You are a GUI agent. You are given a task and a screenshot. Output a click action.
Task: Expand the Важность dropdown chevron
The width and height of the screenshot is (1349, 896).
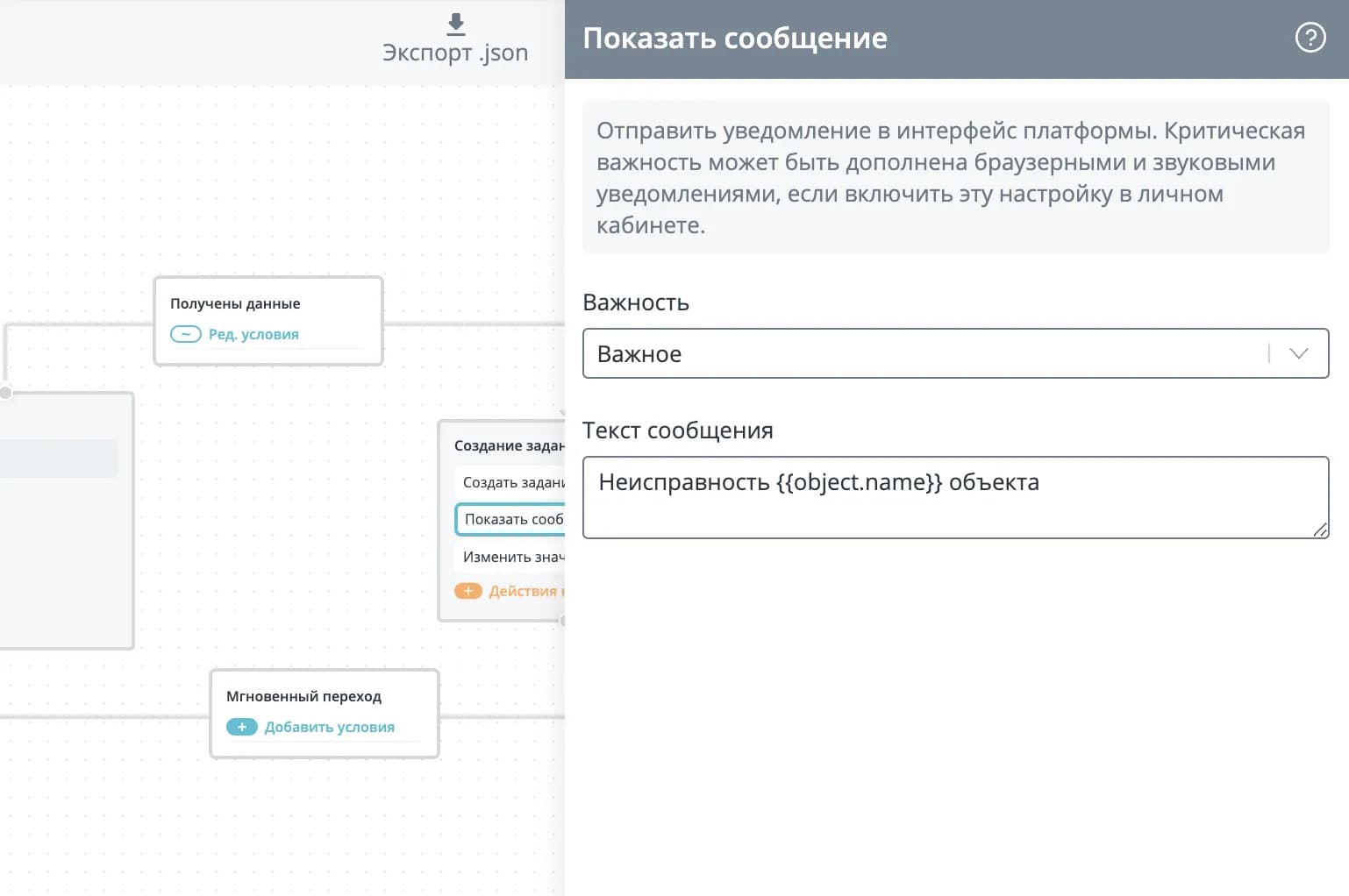pos(1299,353)
